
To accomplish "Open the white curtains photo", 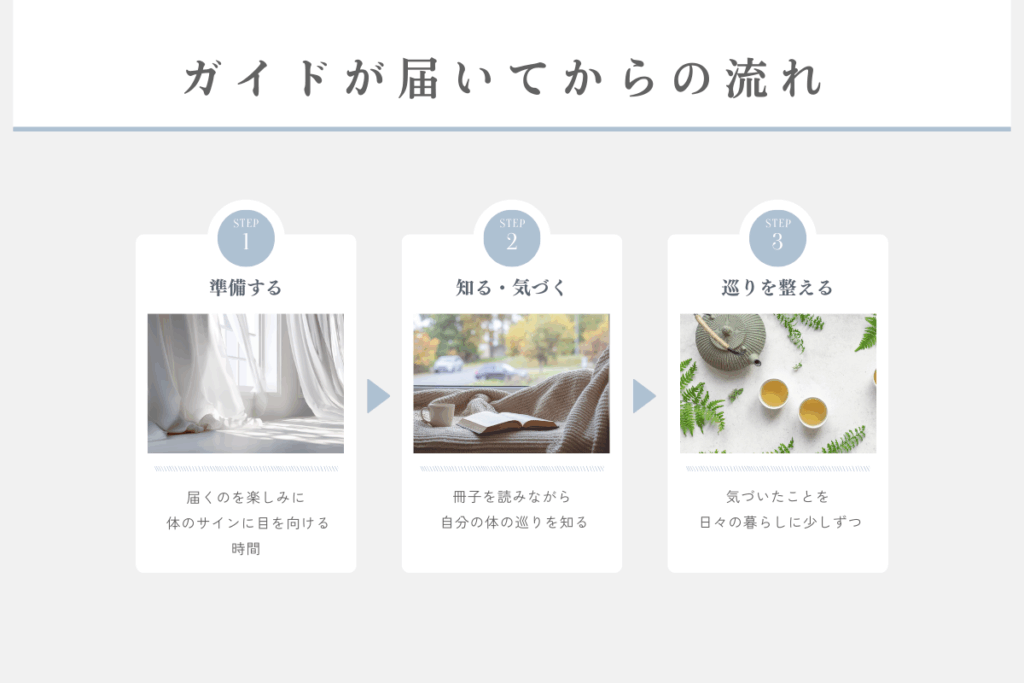I will [246, 383].
